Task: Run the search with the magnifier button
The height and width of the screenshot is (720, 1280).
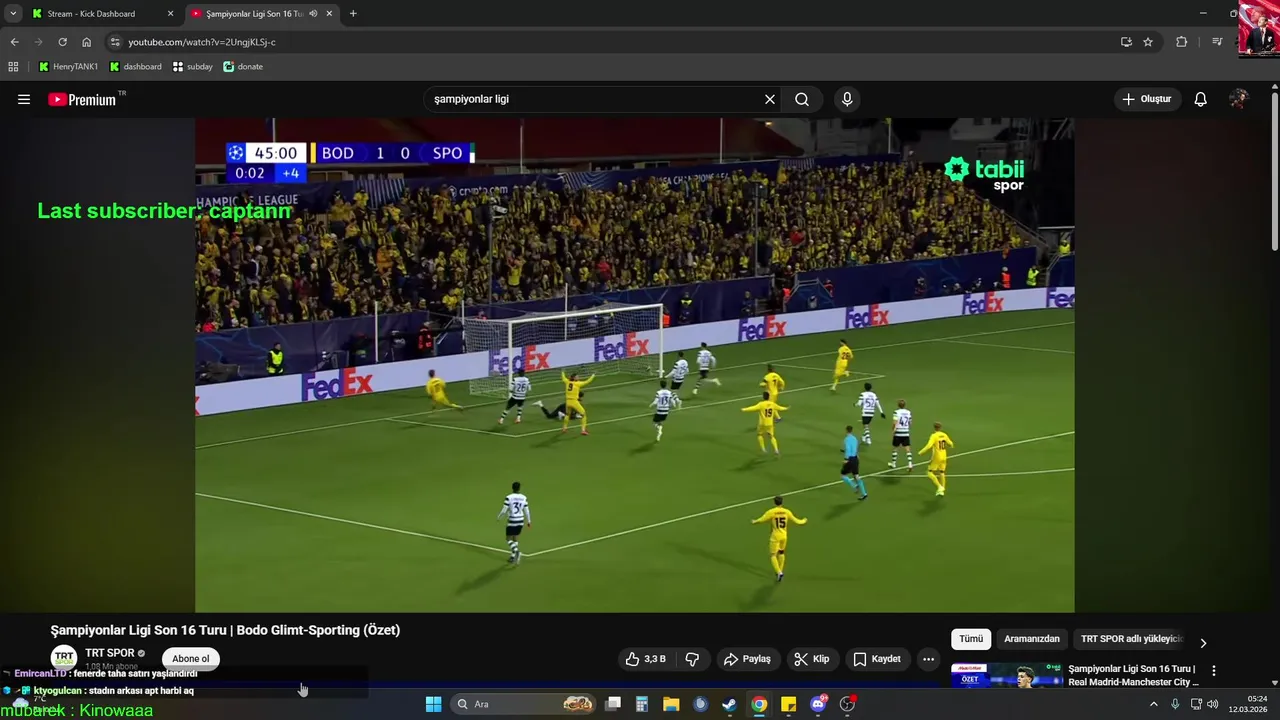Action: [x=802, y=99]
